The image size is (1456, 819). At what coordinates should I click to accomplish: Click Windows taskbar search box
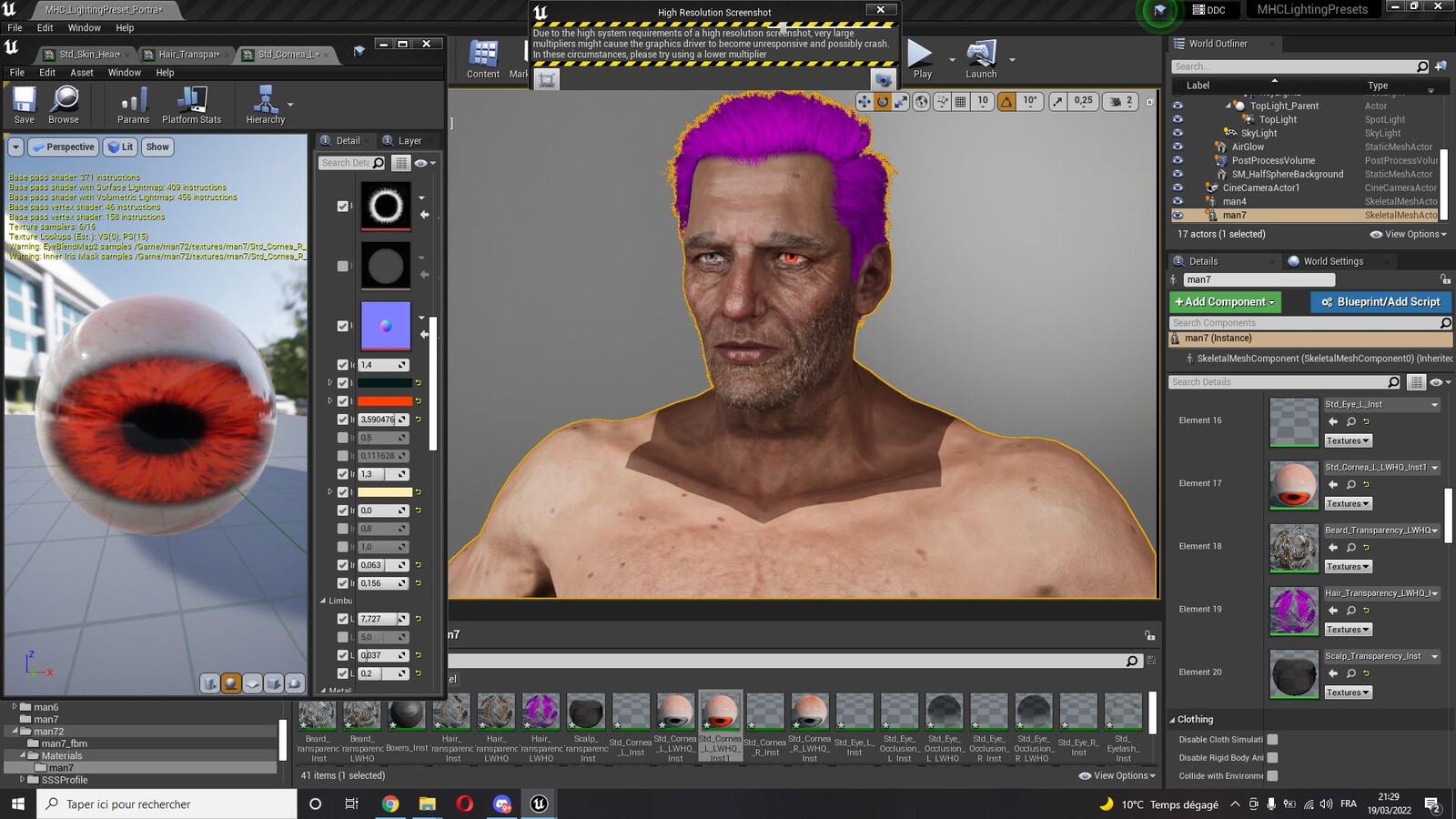[167, 804]
